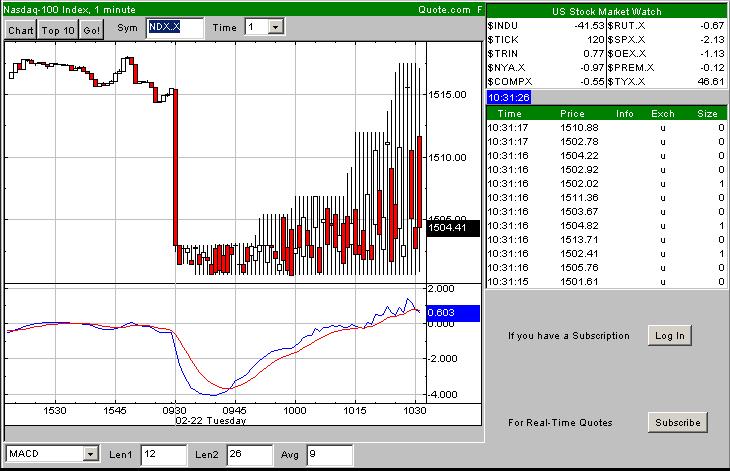Click the 0930 time axis label

pos(175,410)
